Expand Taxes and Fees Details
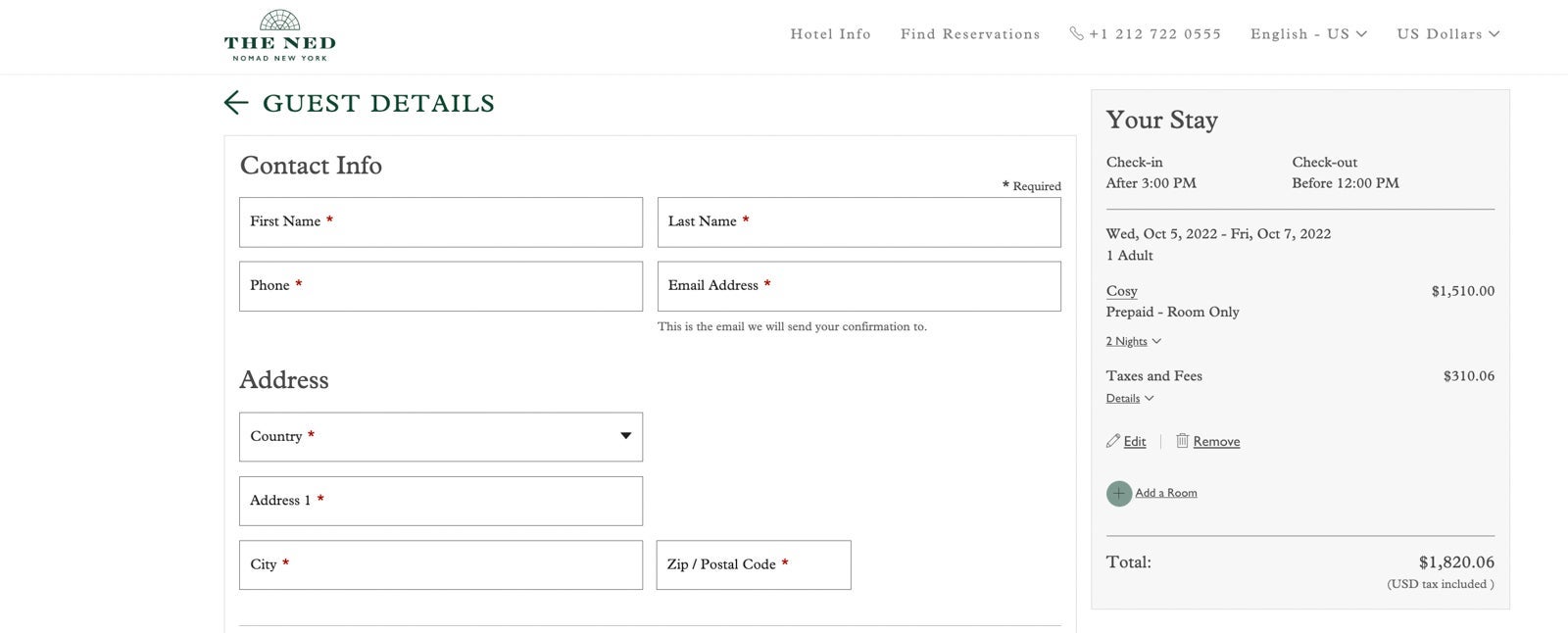Image resolution: width=1568 pixels, height=633 pixels. coord(1129,399)
